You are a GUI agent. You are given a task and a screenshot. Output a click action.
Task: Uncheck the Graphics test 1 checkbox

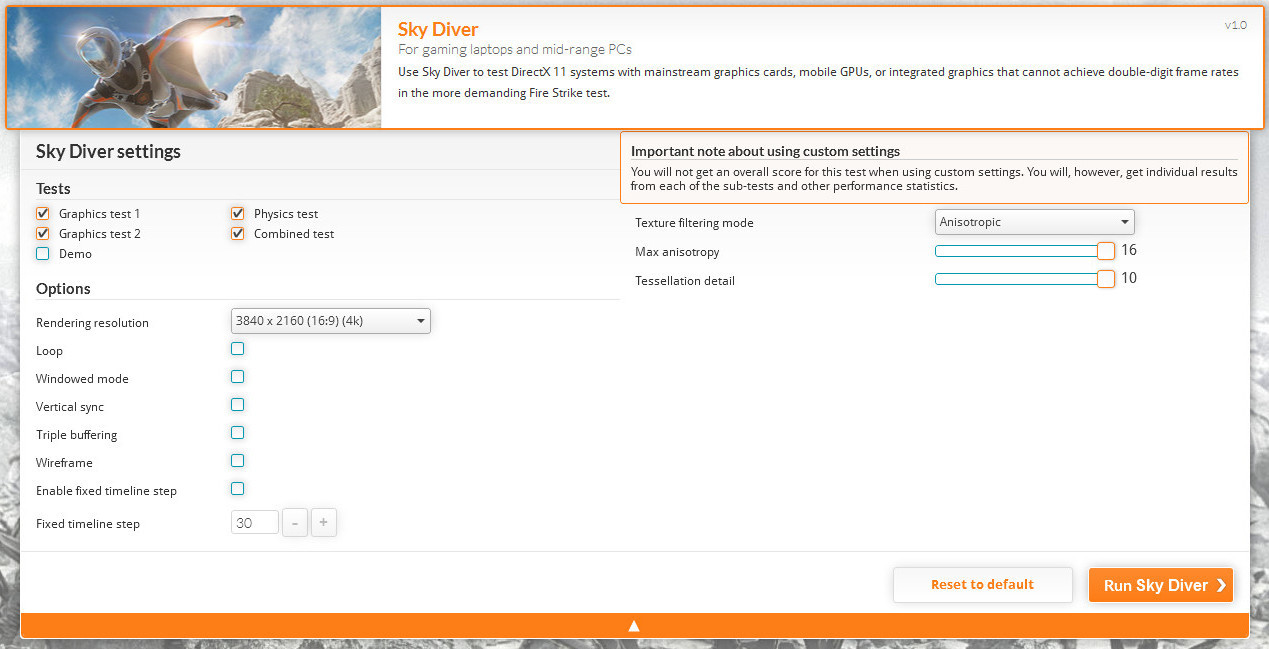coord(43,213)
